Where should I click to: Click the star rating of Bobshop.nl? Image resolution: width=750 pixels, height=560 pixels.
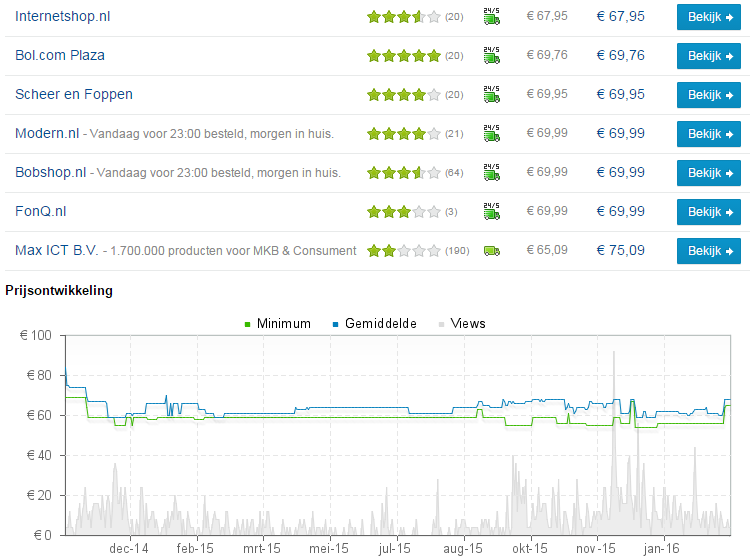click(x=404, y=173)
